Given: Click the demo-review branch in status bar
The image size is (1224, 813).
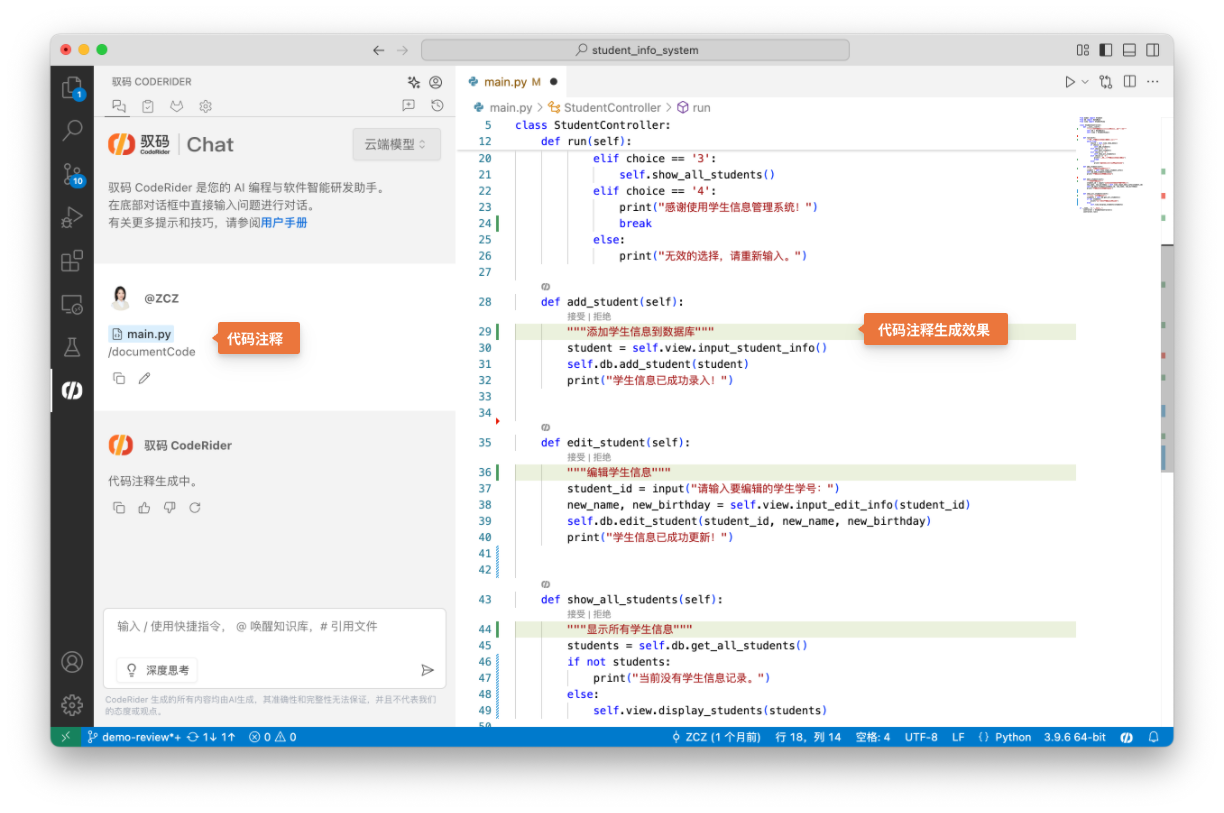Looking at the screenshot, I should (134, 737).
